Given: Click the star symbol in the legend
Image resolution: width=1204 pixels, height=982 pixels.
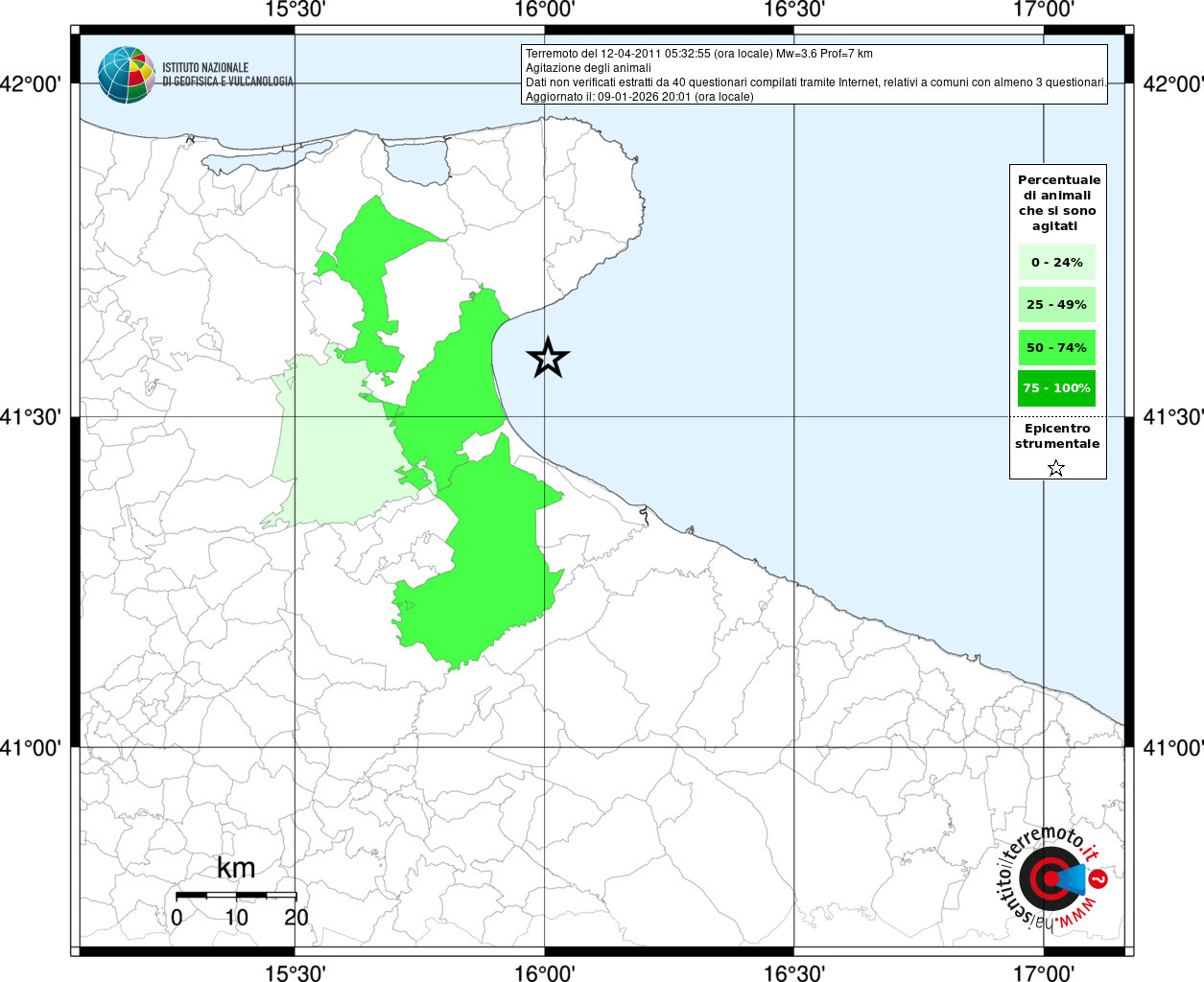Looking at the screenshot, I should click(1055, 468).
